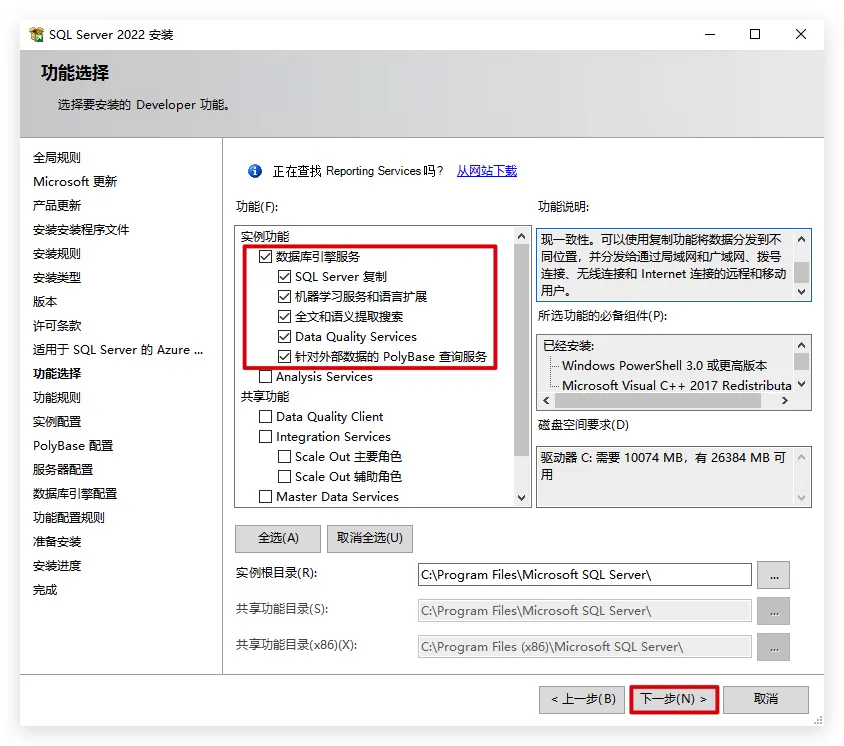Toggle 全文和语义提取搜索 checkbox
The image size is (844, 746).
tap(284, 316)
